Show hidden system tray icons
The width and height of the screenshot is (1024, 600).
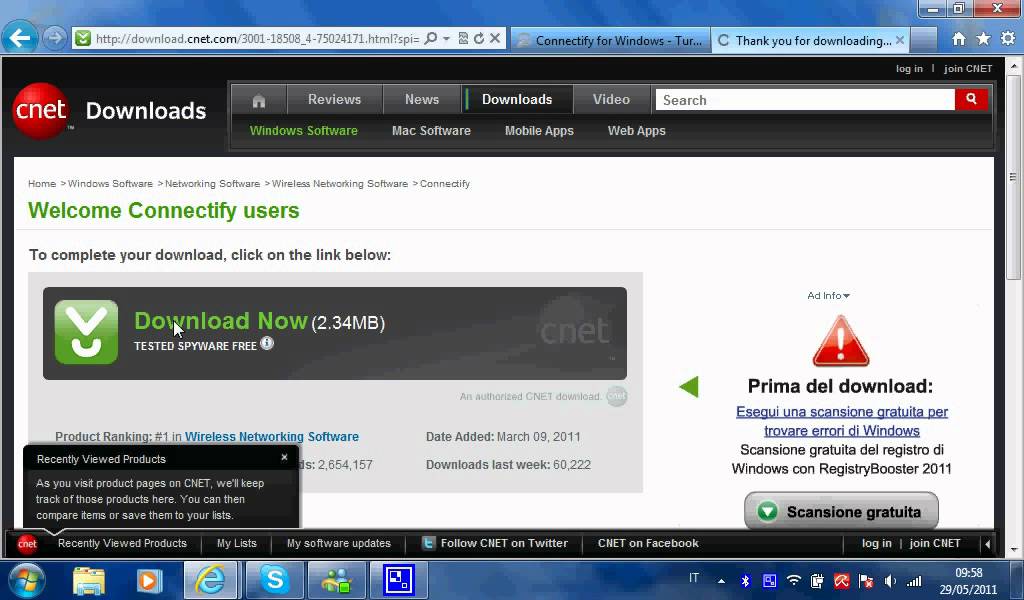pyautogui.click(x=721, y=580)
